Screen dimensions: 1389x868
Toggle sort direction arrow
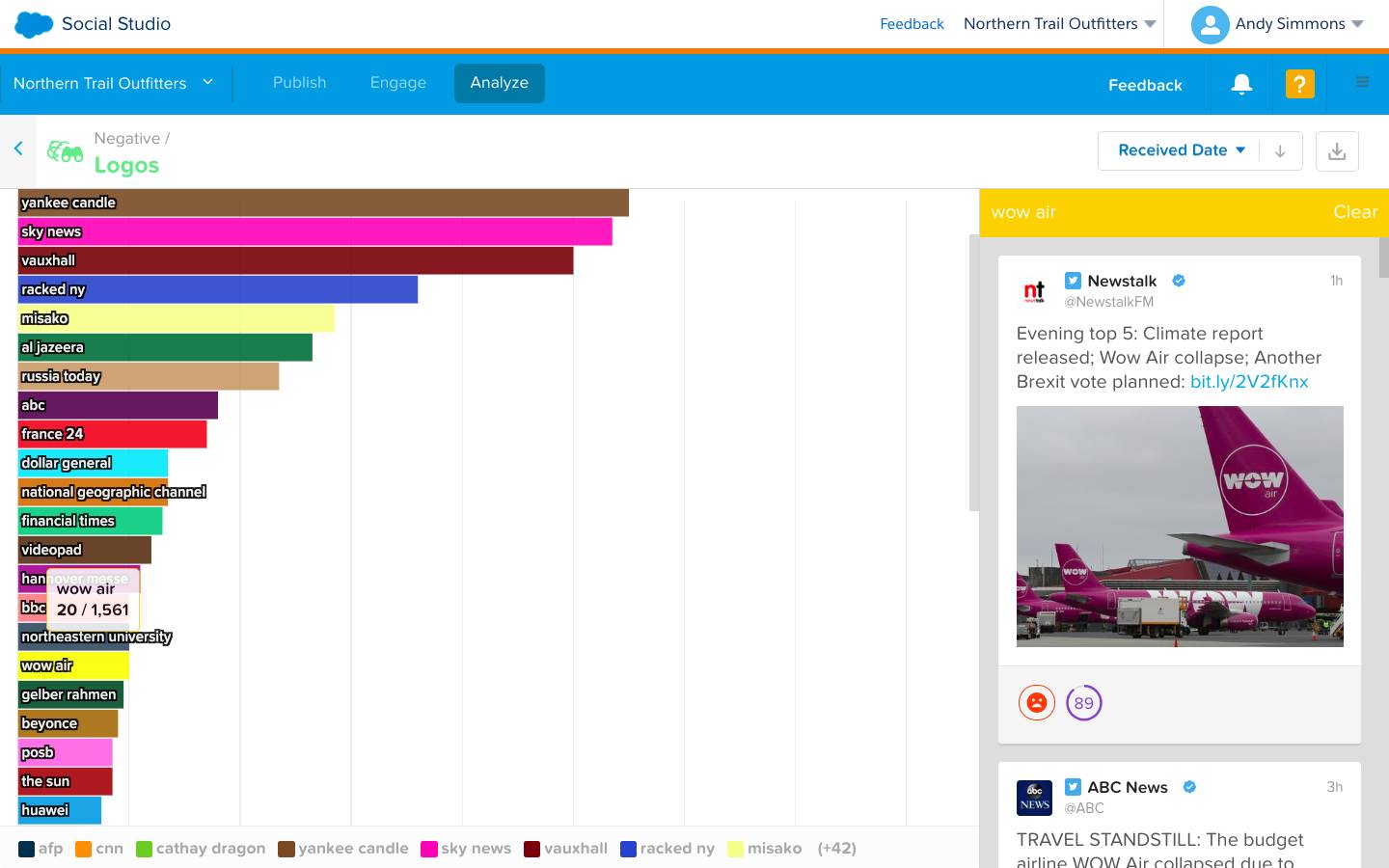click(x=1280, y=151)
